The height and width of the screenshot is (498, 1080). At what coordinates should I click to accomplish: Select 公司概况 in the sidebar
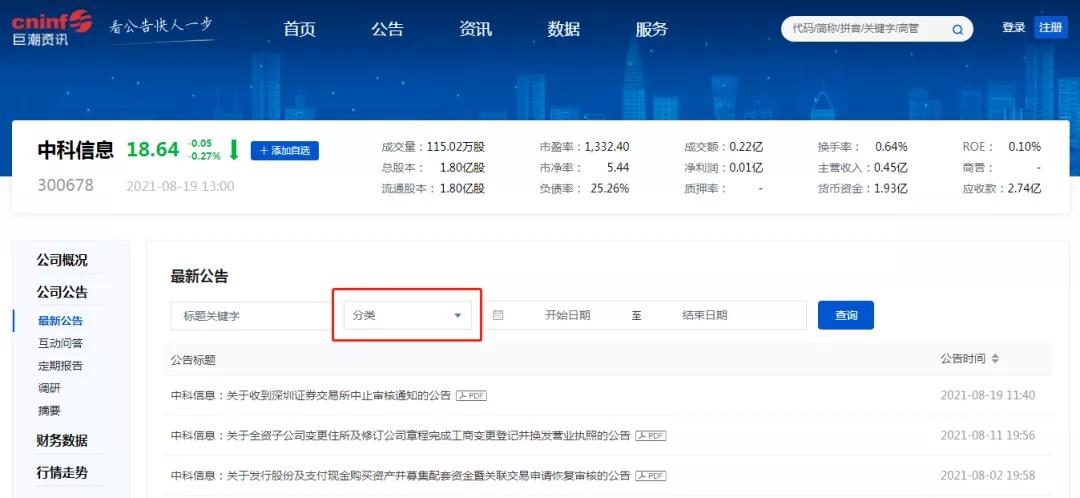point(62,260)
